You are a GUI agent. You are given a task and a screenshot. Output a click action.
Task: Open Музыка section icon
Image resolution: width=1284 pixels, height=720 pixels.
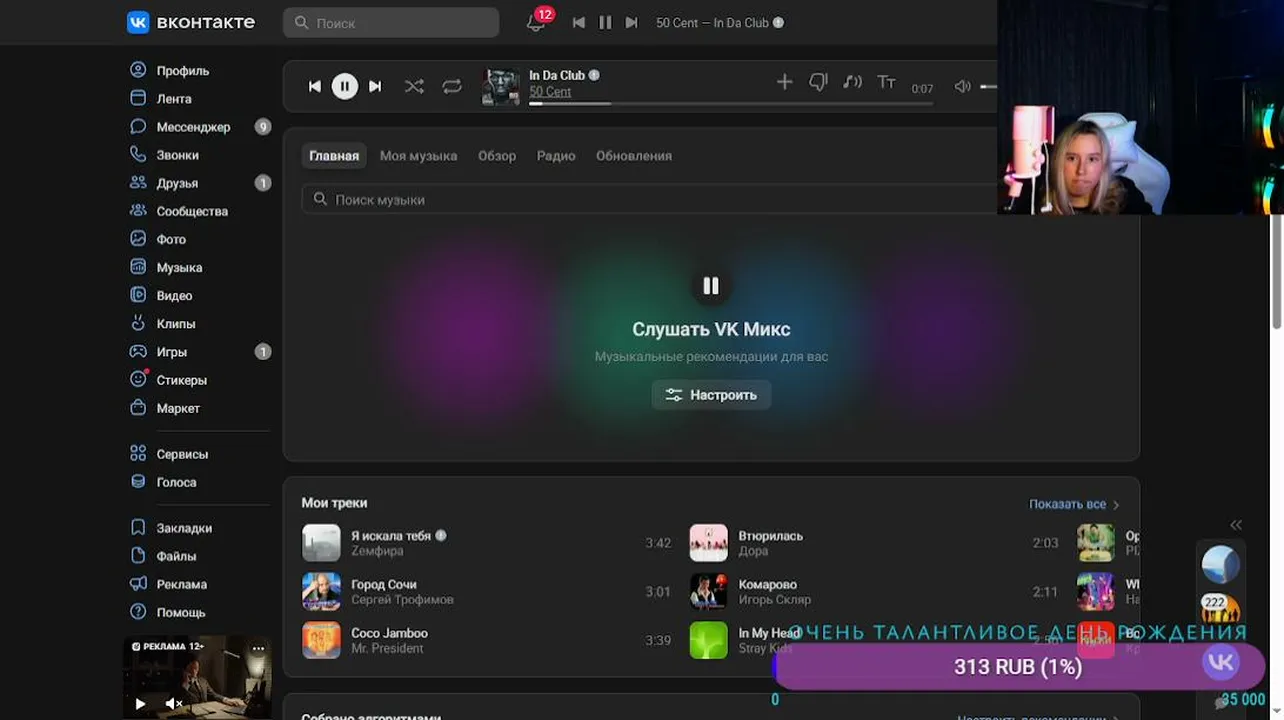coord(139,267)
